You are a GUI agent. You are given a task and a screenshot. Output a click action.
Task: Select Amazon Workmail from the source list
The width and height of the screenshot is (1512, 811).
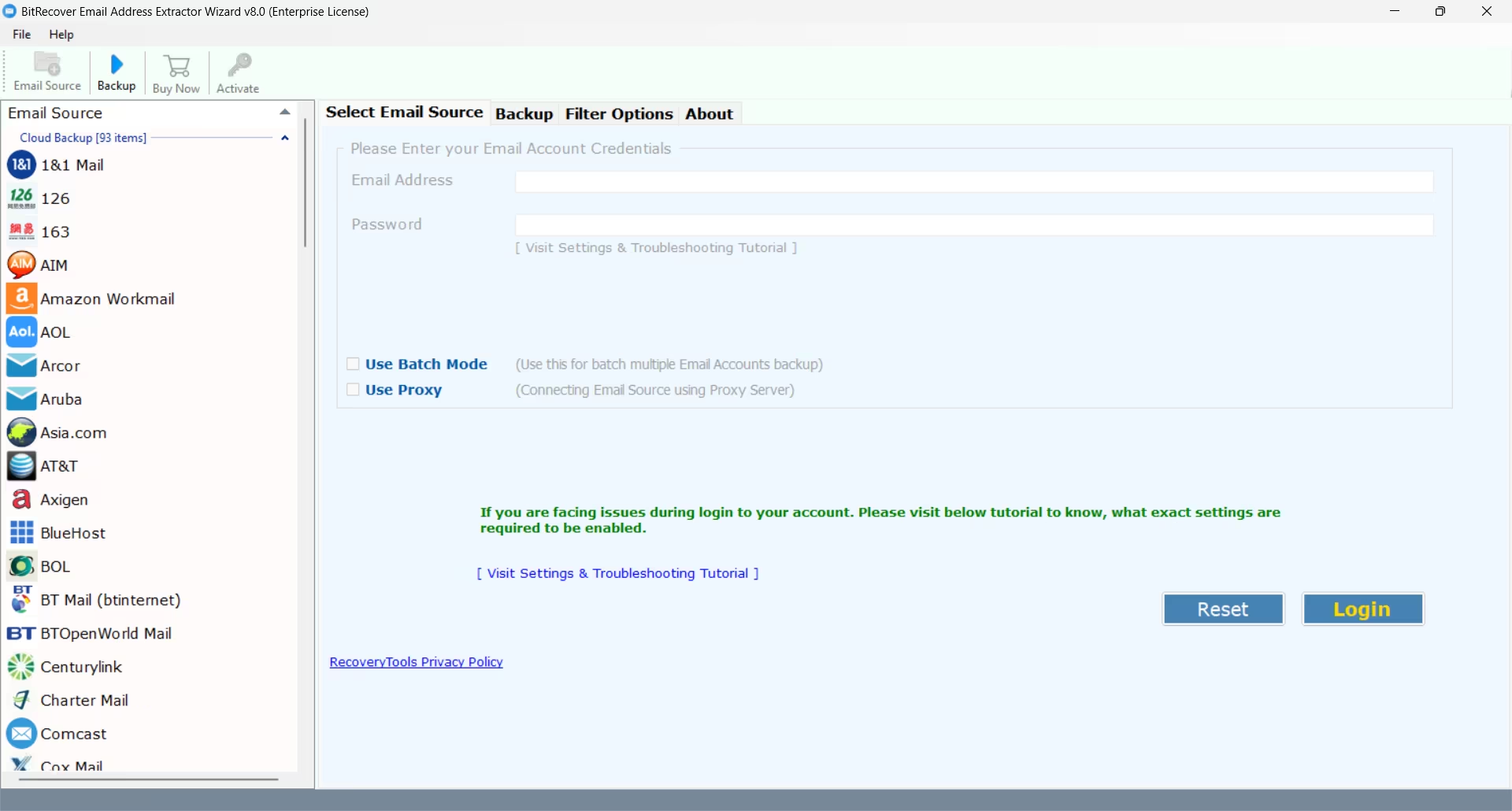[x=107, y=299]
